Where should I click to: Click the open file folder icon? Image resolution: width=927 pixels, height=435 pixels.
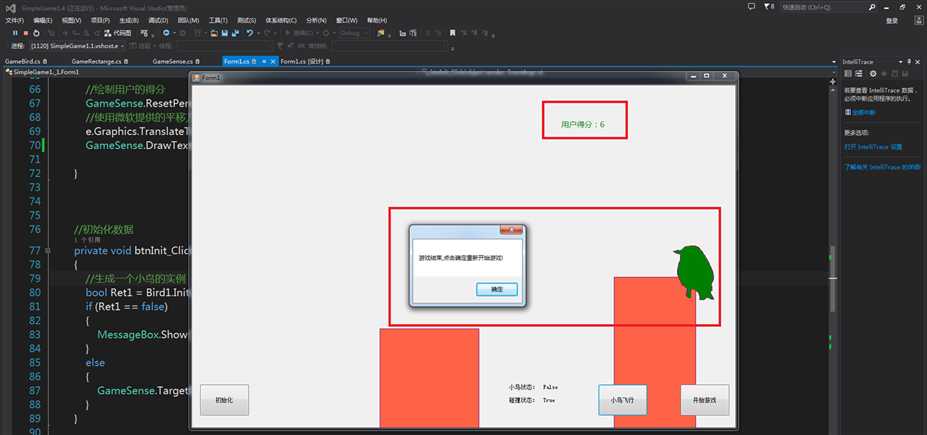tap(214, 33)
